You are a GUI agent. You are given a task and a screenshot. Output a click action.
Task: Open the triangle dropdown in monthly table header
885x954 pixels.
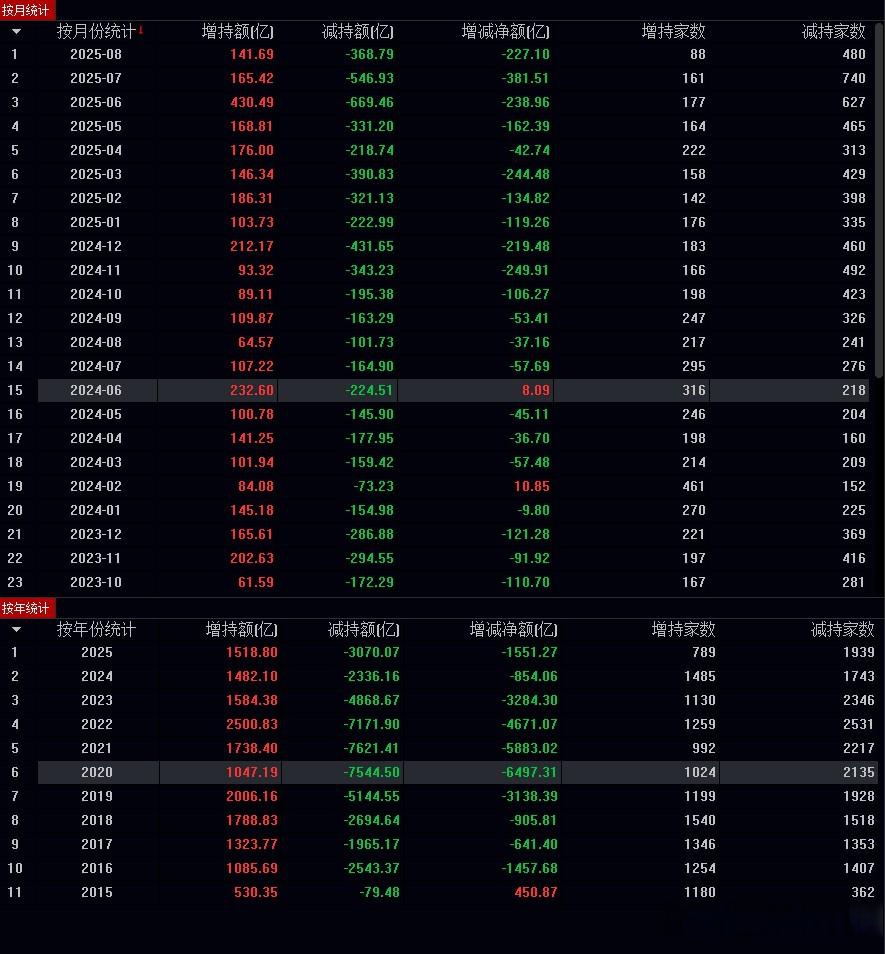[x=16, y=32]
